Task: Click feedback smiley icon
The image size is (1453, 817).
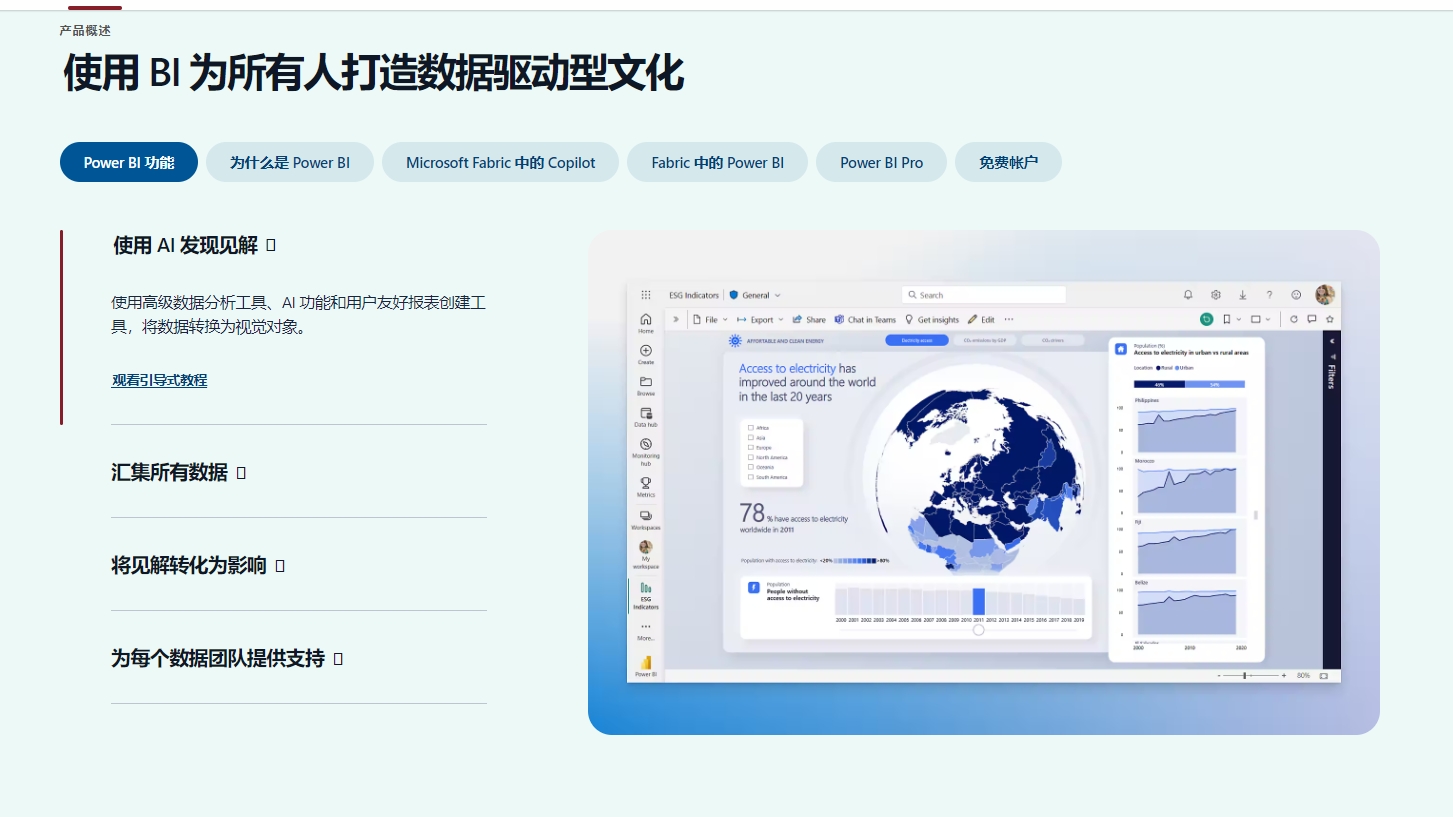Action: click(1296, 295)
